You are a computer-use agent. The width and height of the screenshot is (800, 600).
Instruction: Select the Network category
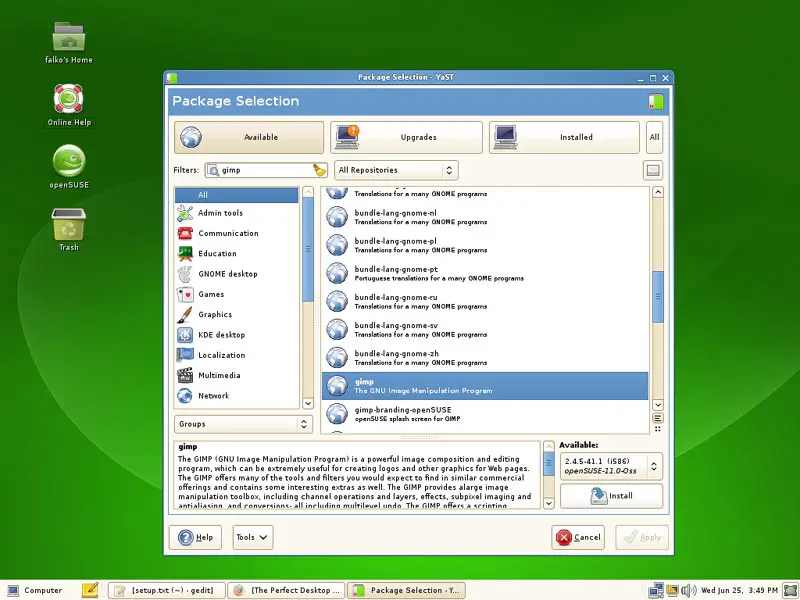(x=237, y=396)
